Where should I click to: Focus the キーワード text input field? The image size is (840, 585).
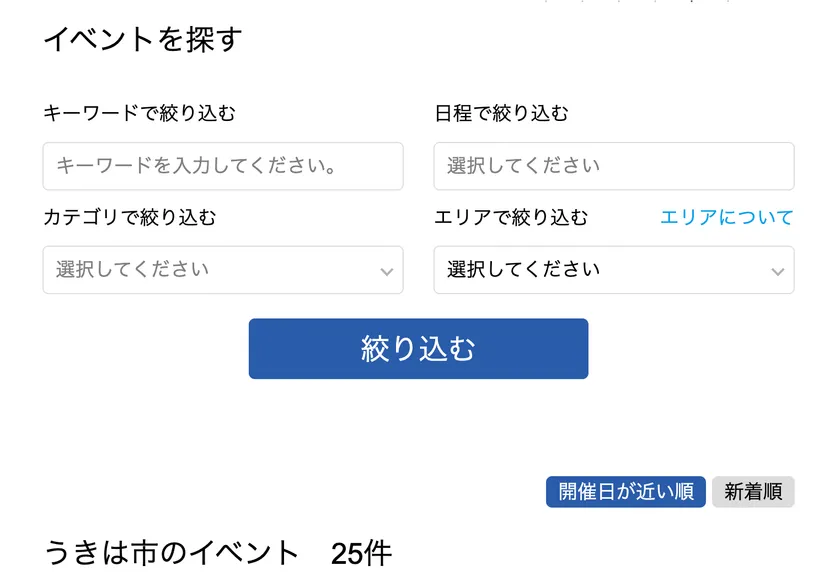[222, 166]
